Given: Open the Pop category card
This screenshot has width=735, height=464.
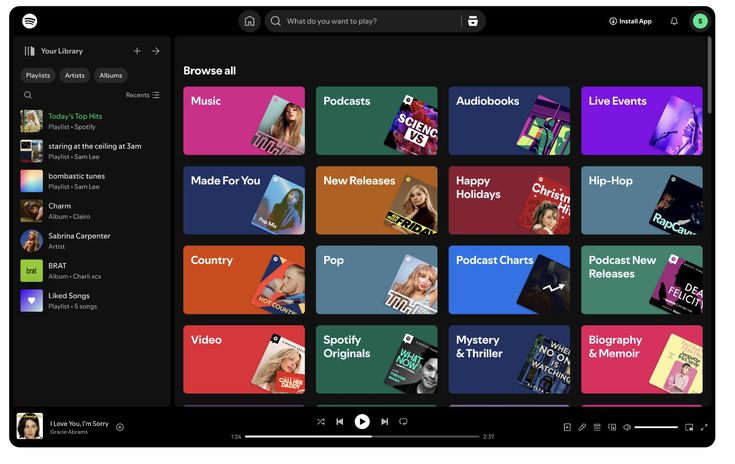Looking at the screenshot, I should (376, 280).
